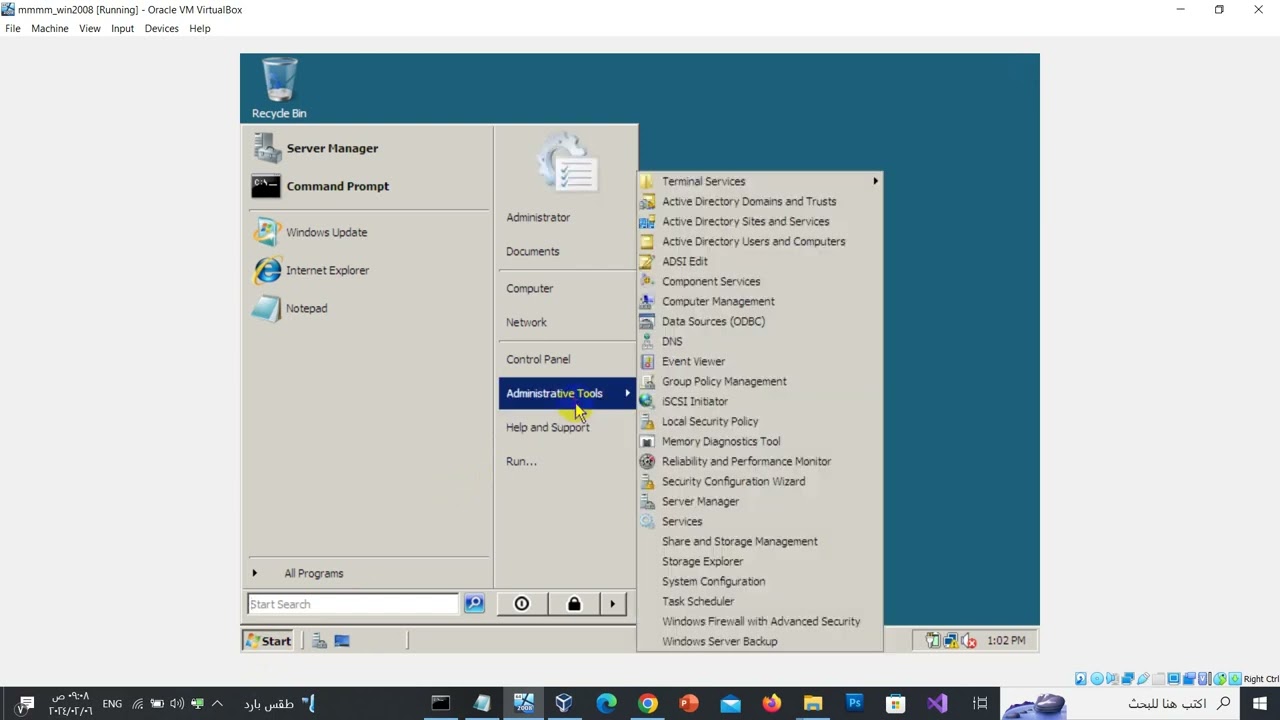Open Local Security Policy
The width and height of the screenshot is (1280, 720).
point(760,421)
